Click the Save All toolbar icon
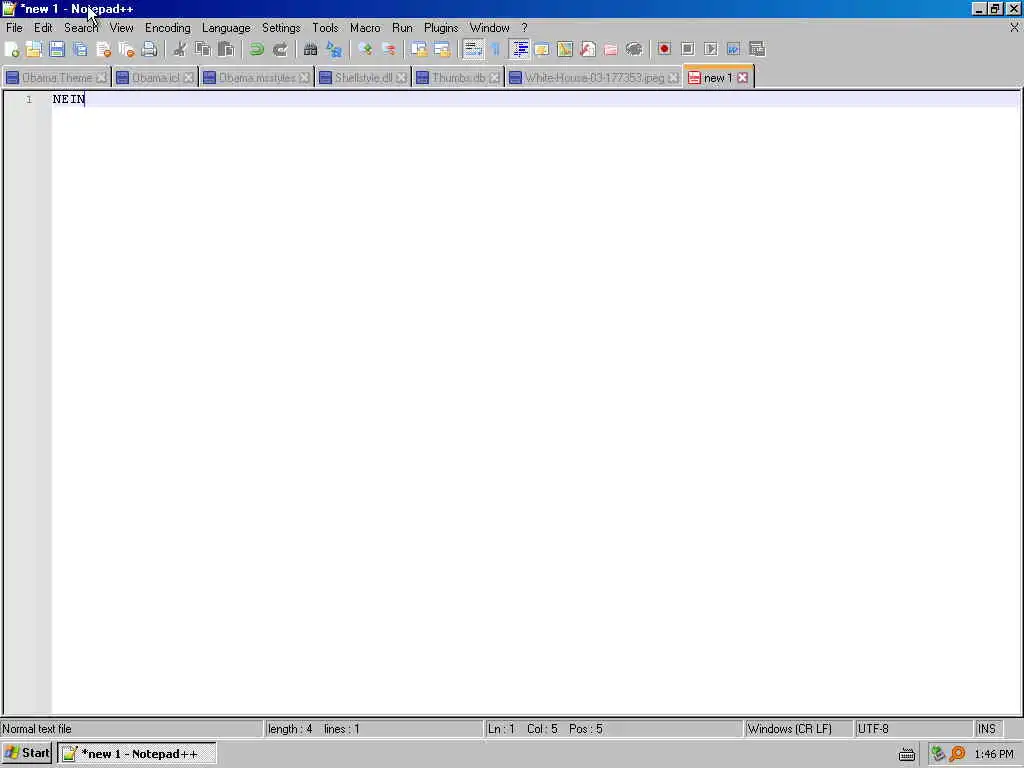1024x768 pixels. tap(80, 49)
